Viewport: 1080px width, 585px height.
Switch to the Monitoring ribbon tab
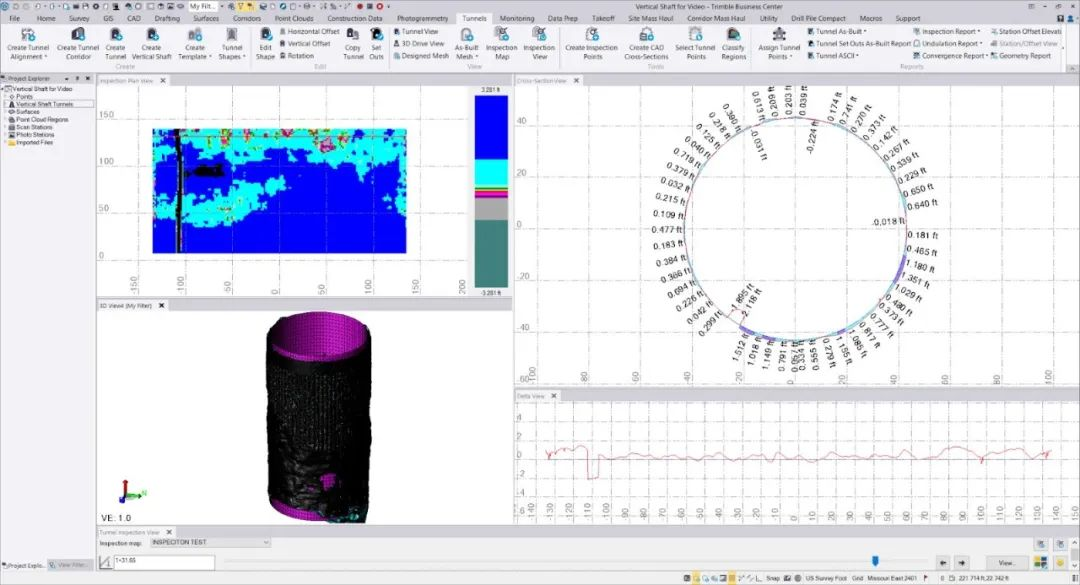517,19
